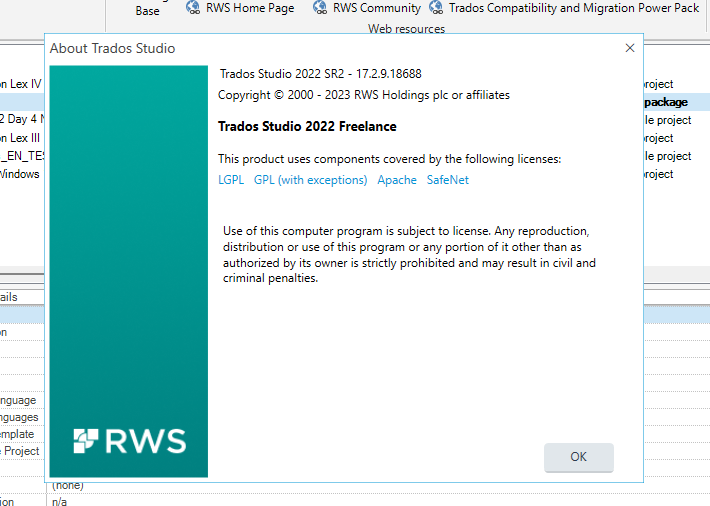Click the Trados Compatibility Power Pack globe icon
The width and height of the screenshot is (710, 506).
(x=436, y=7)
